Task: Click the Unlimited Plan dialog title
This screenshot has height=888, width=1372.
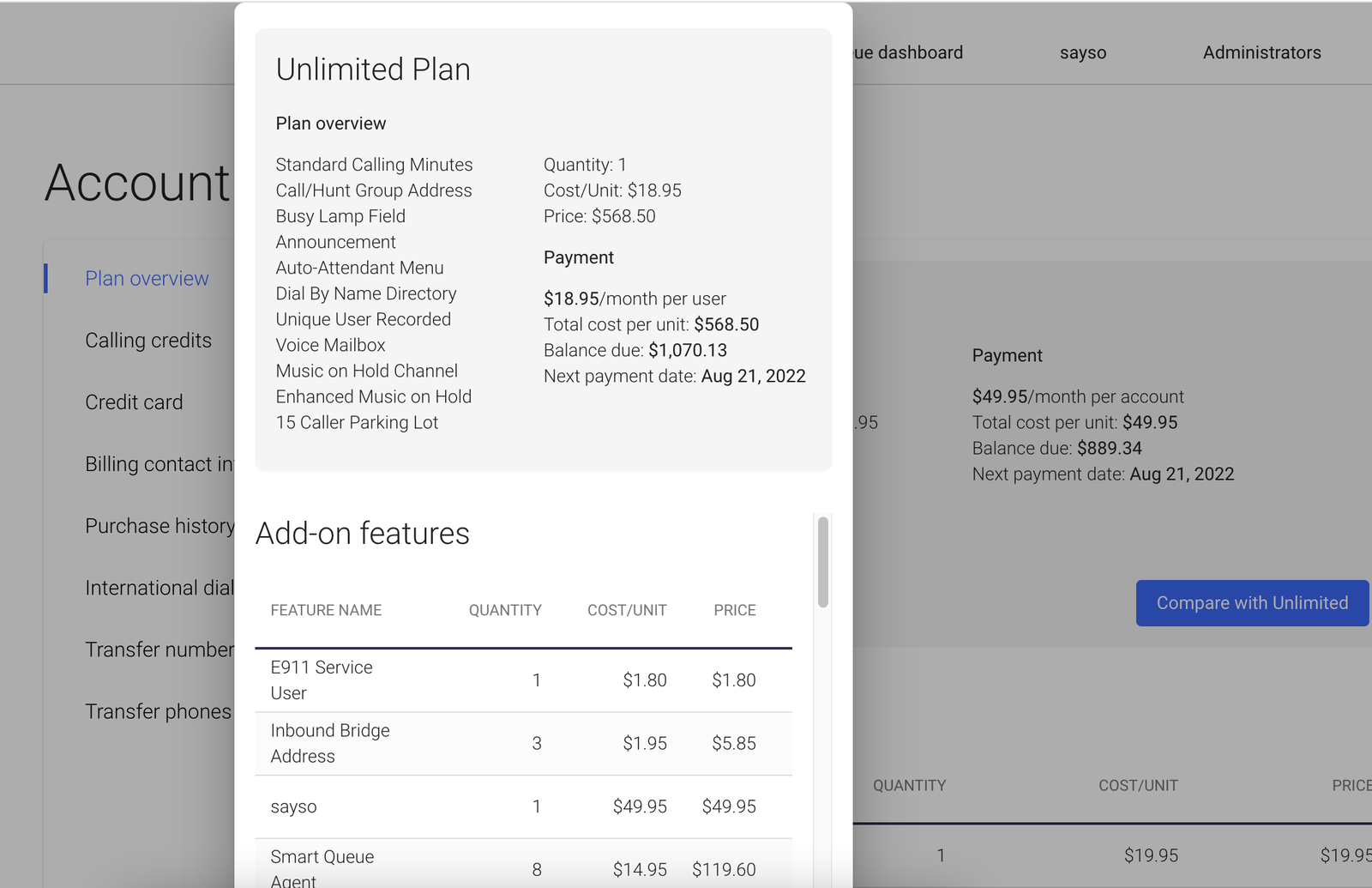Action: tap(373, 69)
